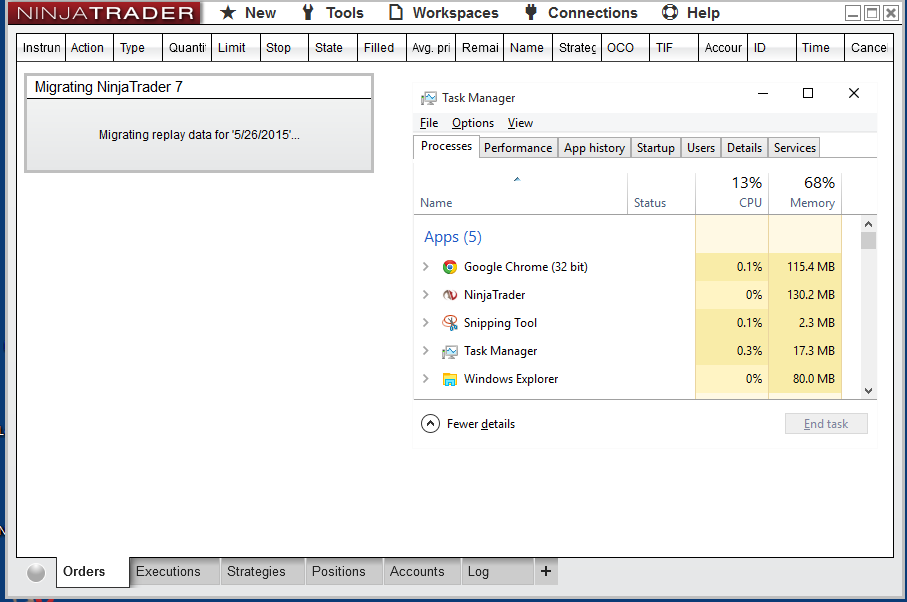
Task: Expand the Task Manager process group
Action: coord(426,350)
